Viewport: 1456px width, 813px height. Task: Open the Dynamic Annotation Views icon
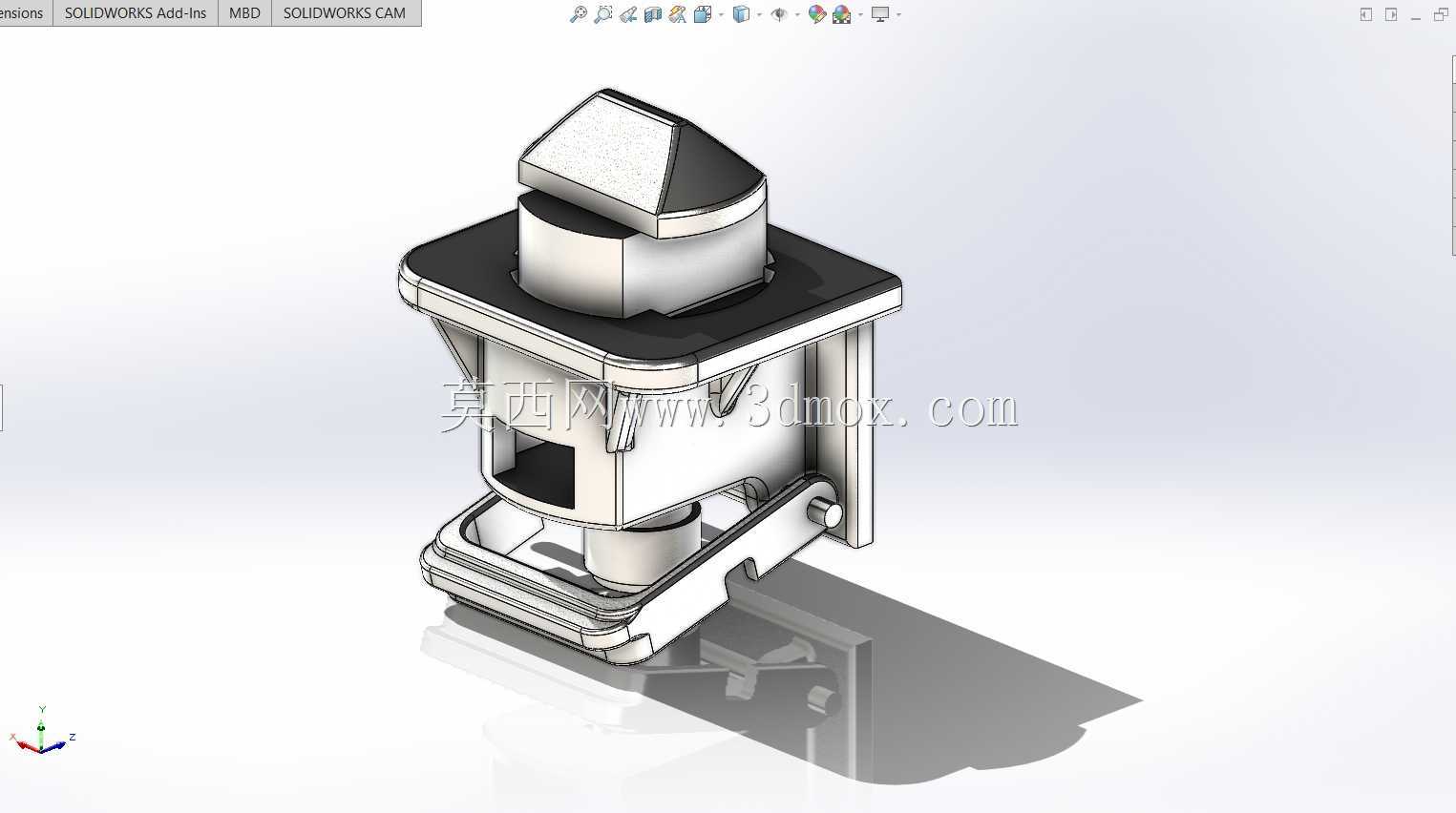click(x=678, y=14)
